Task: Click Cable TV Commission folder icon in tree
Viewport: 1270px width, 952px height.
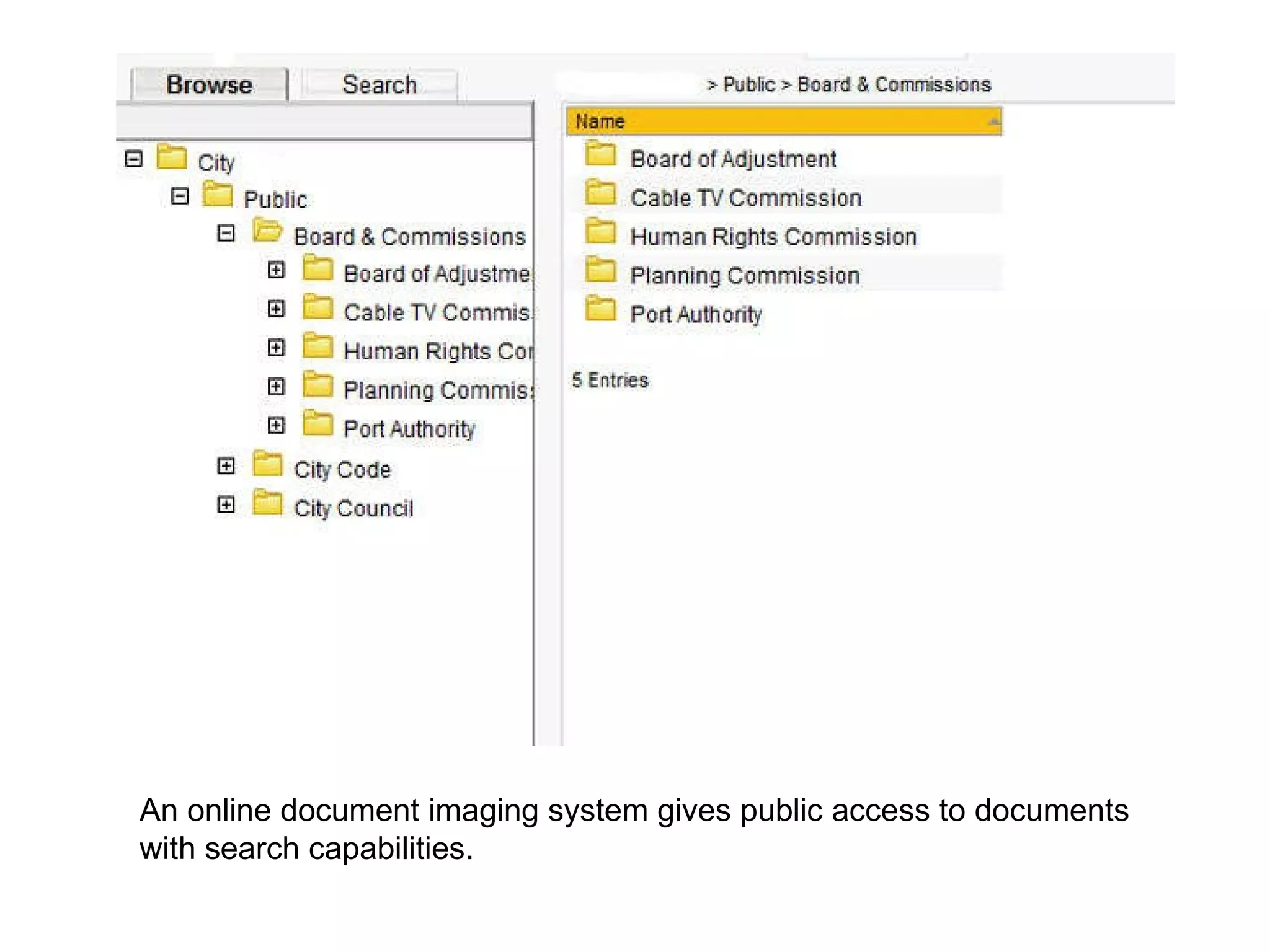Action: pos(318,307)
